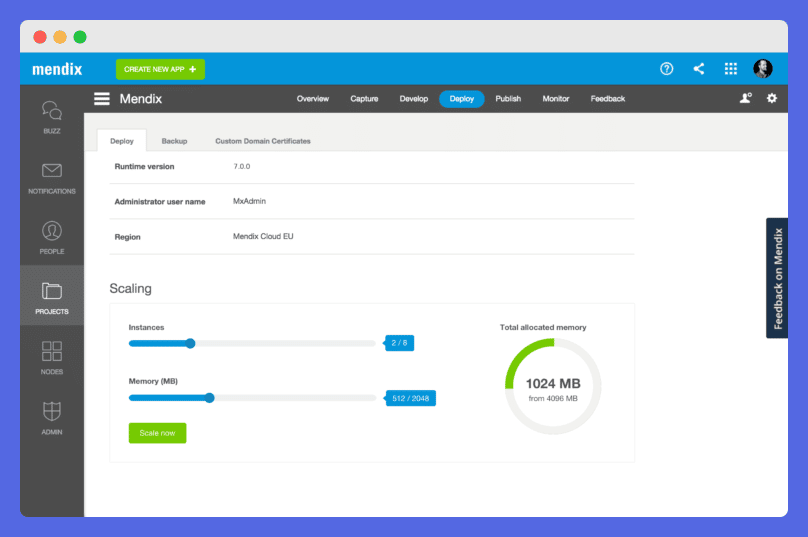808x537 pixels.
Task: Click the invite user icon
Action: tap(745, 98)
